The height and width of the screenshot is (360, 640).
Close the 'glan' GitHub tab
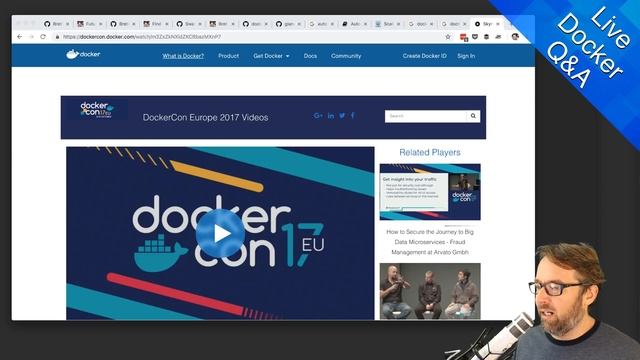click(x=299, y=24)
